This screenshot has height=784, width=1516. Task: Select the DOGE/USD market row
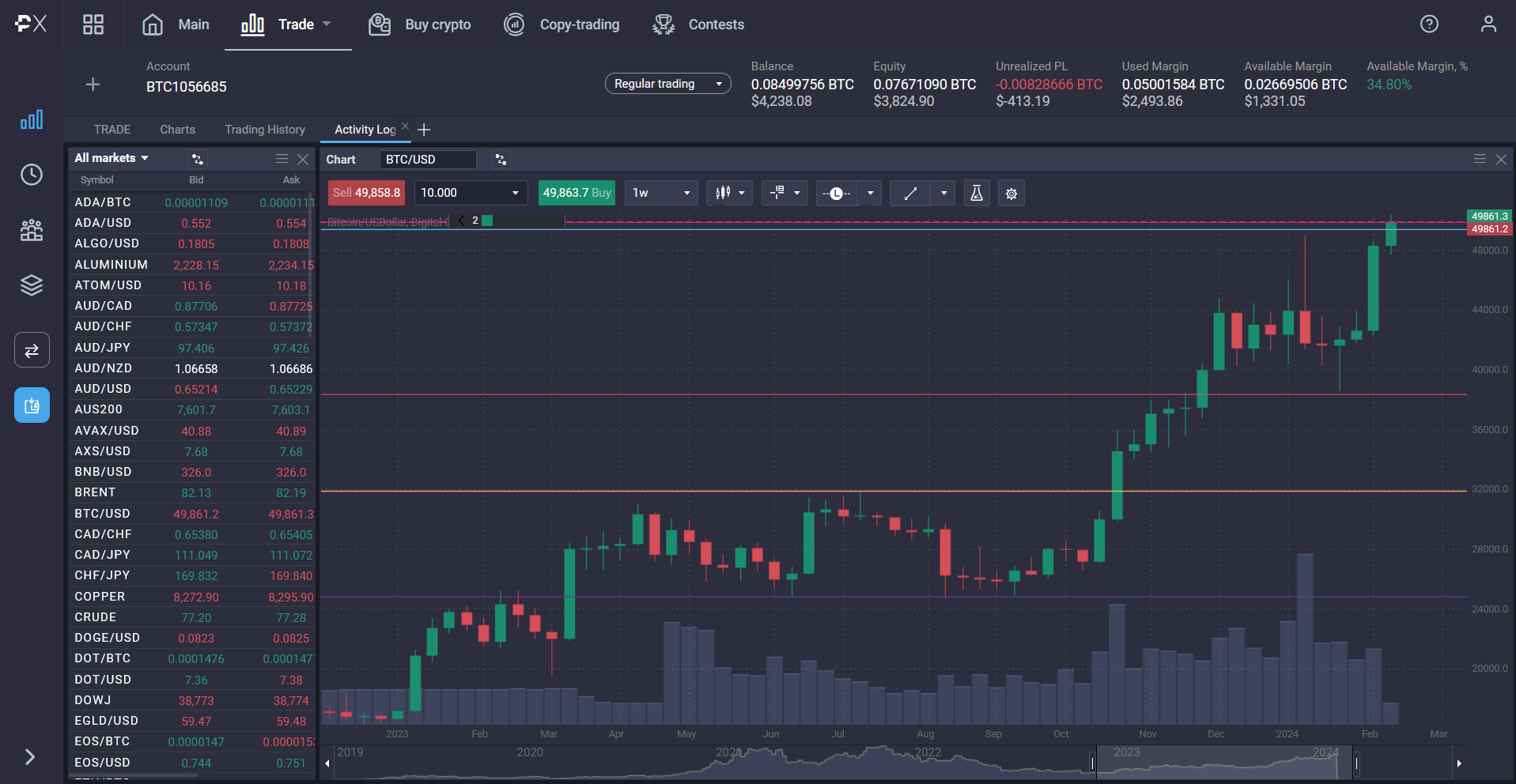pos(193,638)
